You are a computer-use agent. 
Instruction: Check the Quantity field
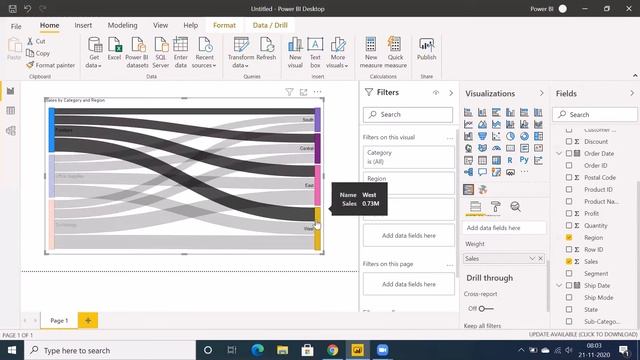point(569,225)
